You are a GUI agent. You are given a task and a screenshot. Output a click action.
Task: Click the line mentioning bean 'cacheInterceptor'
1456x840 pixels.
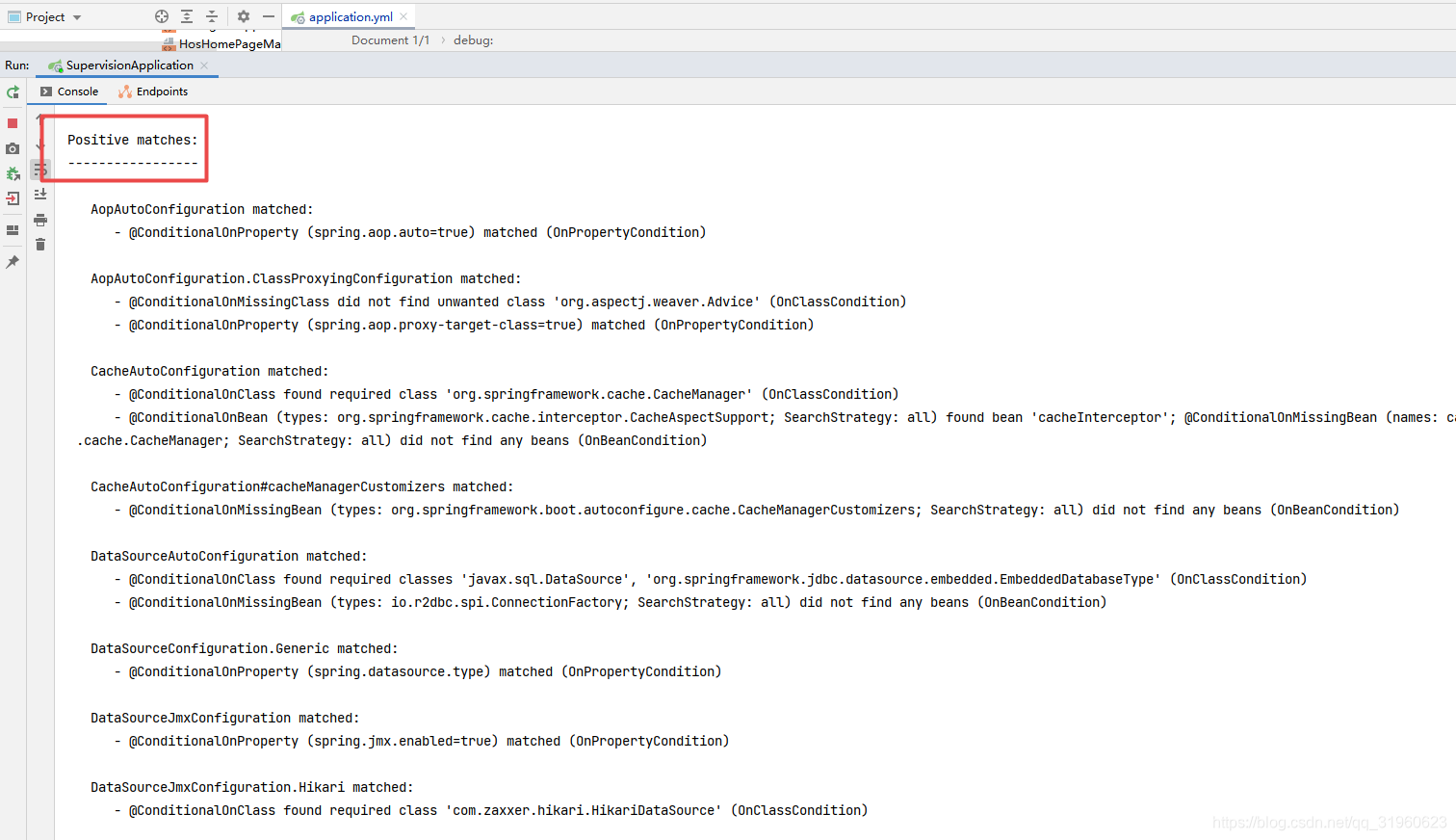(x=785, y=417)
